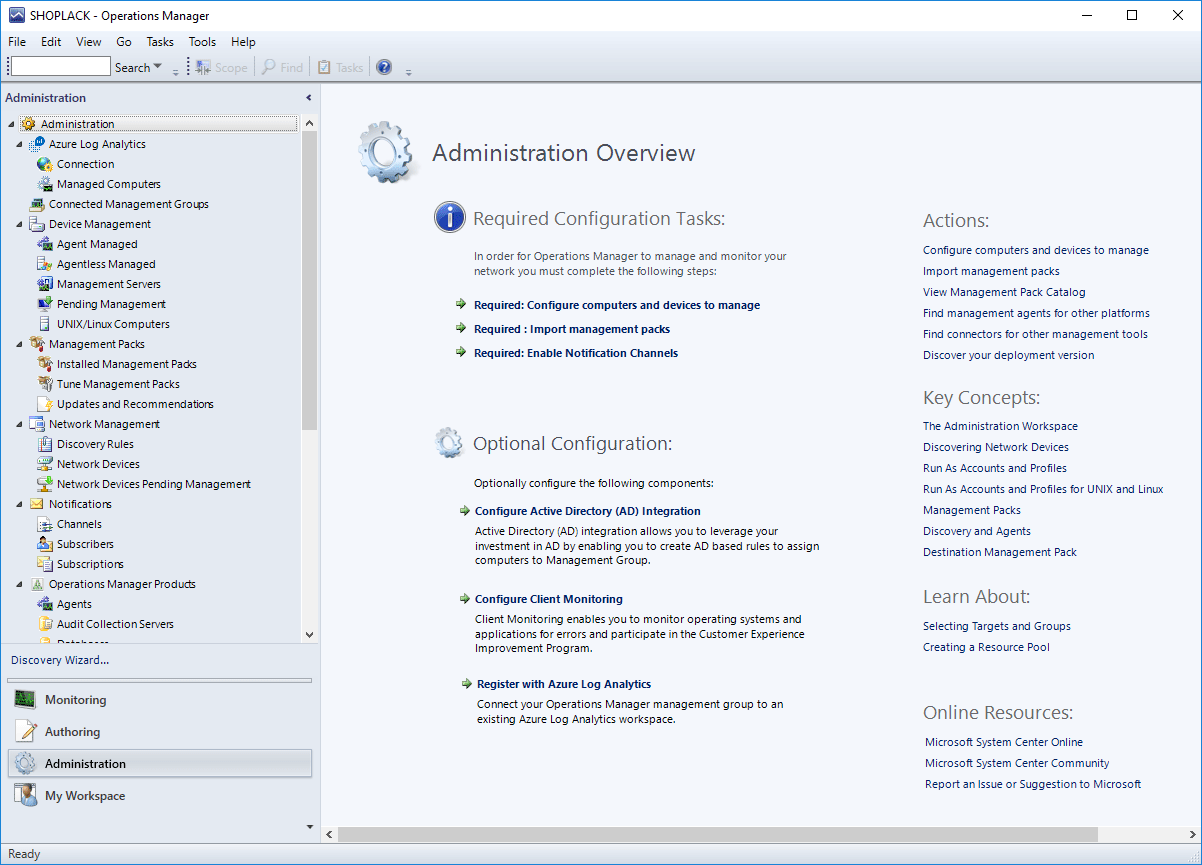The height and width of the screenshot is (865, 1202).
Task: Click the Subscribers icon
Action: point(44,544)
